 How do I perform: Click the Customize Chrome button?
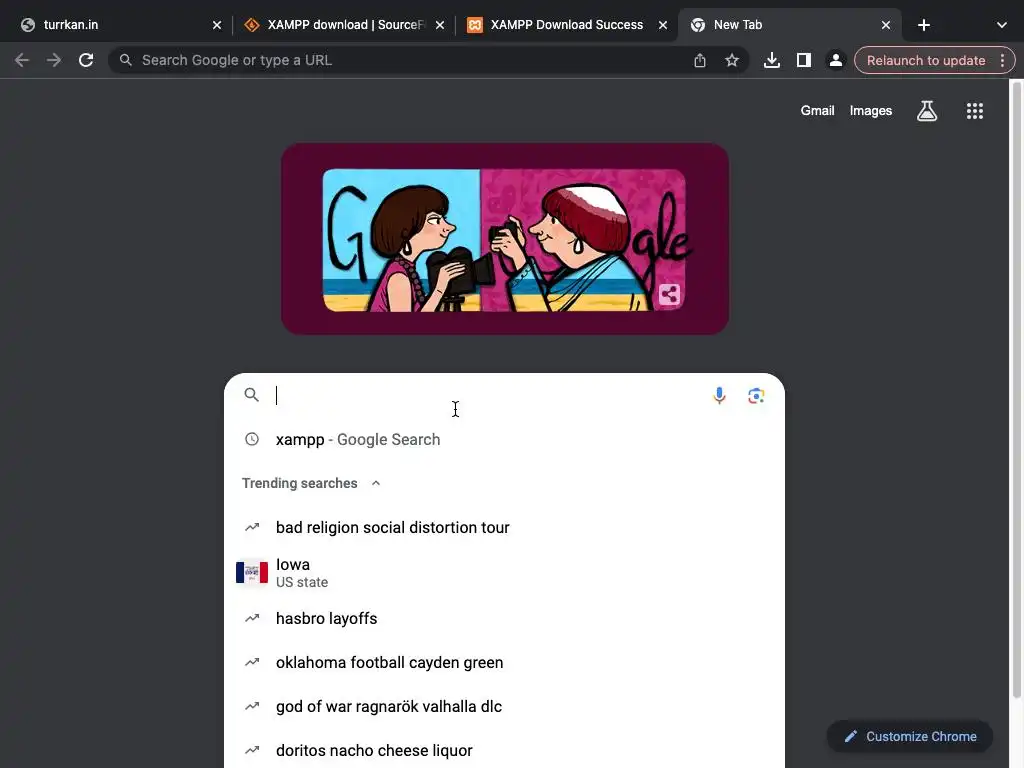910,737
